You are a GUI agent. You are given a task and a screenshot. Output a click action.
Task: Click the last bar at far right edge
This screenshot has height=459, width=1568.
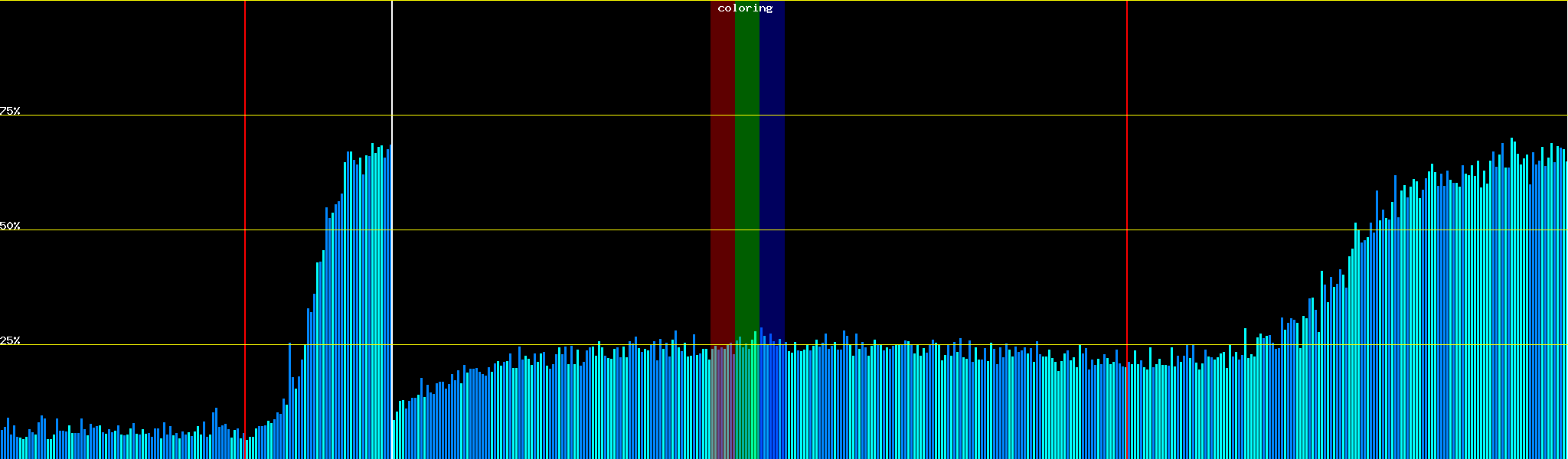pyautogui.click(x=1566, y=306)
